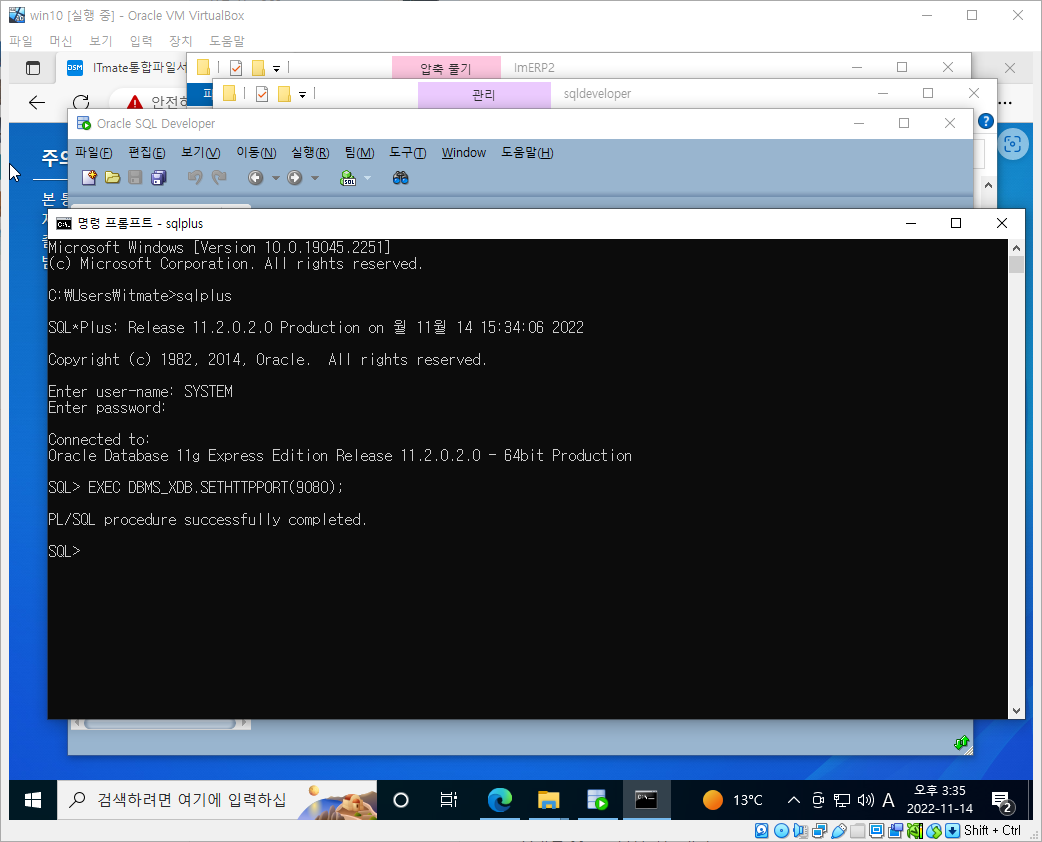Open the notification center with badge 2

tap(1001, 801)
